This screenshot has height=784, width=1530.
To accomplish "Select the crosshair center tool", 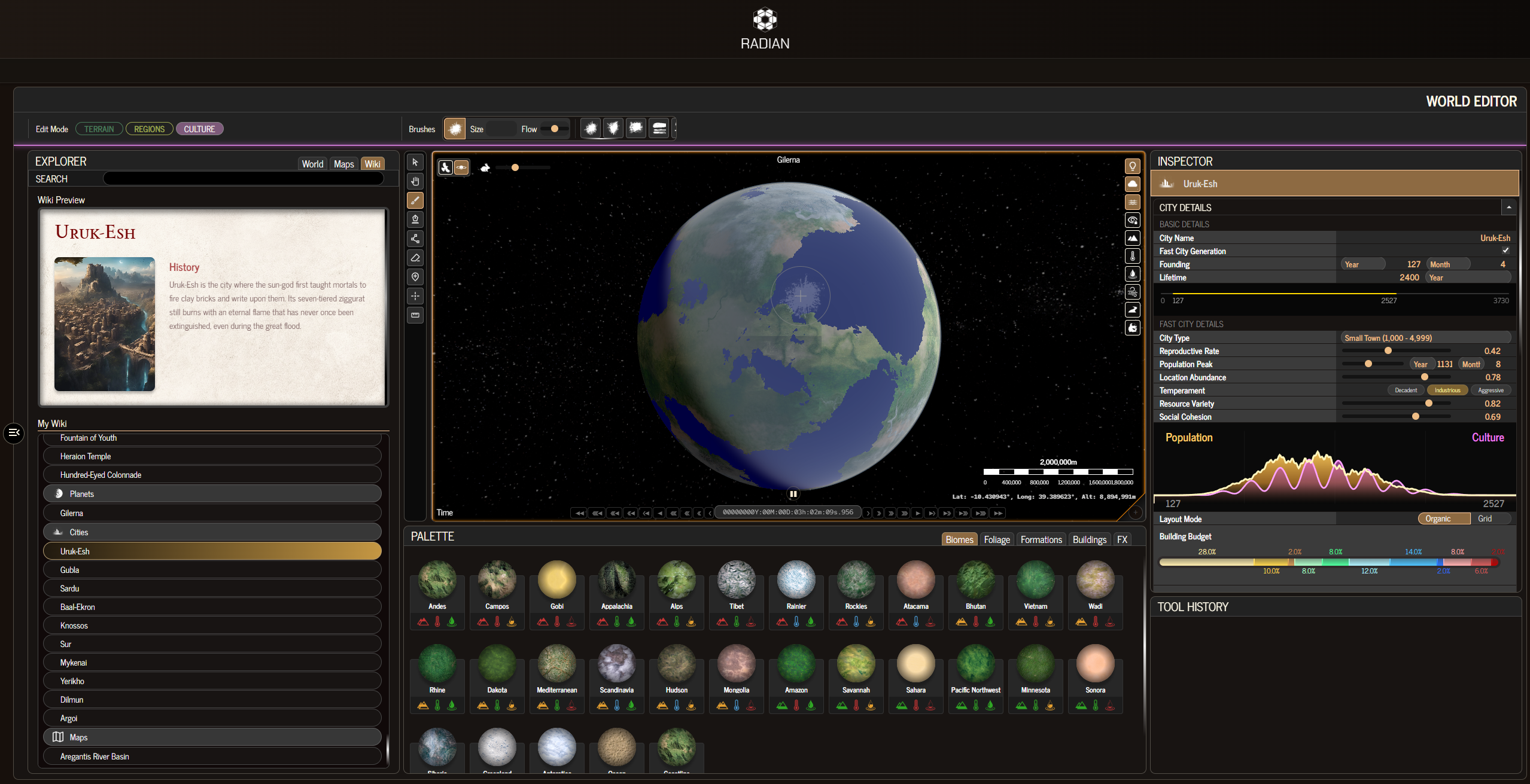I will coord(415,296).
